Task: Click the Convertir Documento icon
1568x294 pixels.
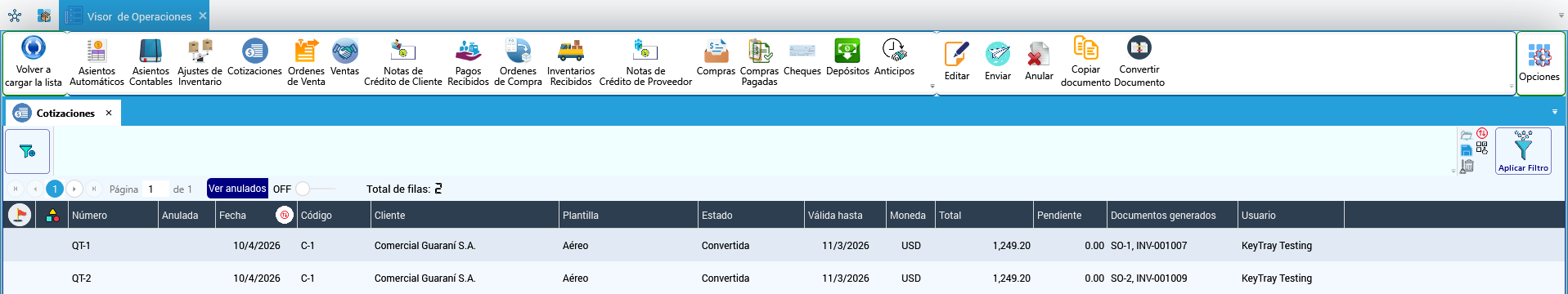Action: (x=1139, y=62)
